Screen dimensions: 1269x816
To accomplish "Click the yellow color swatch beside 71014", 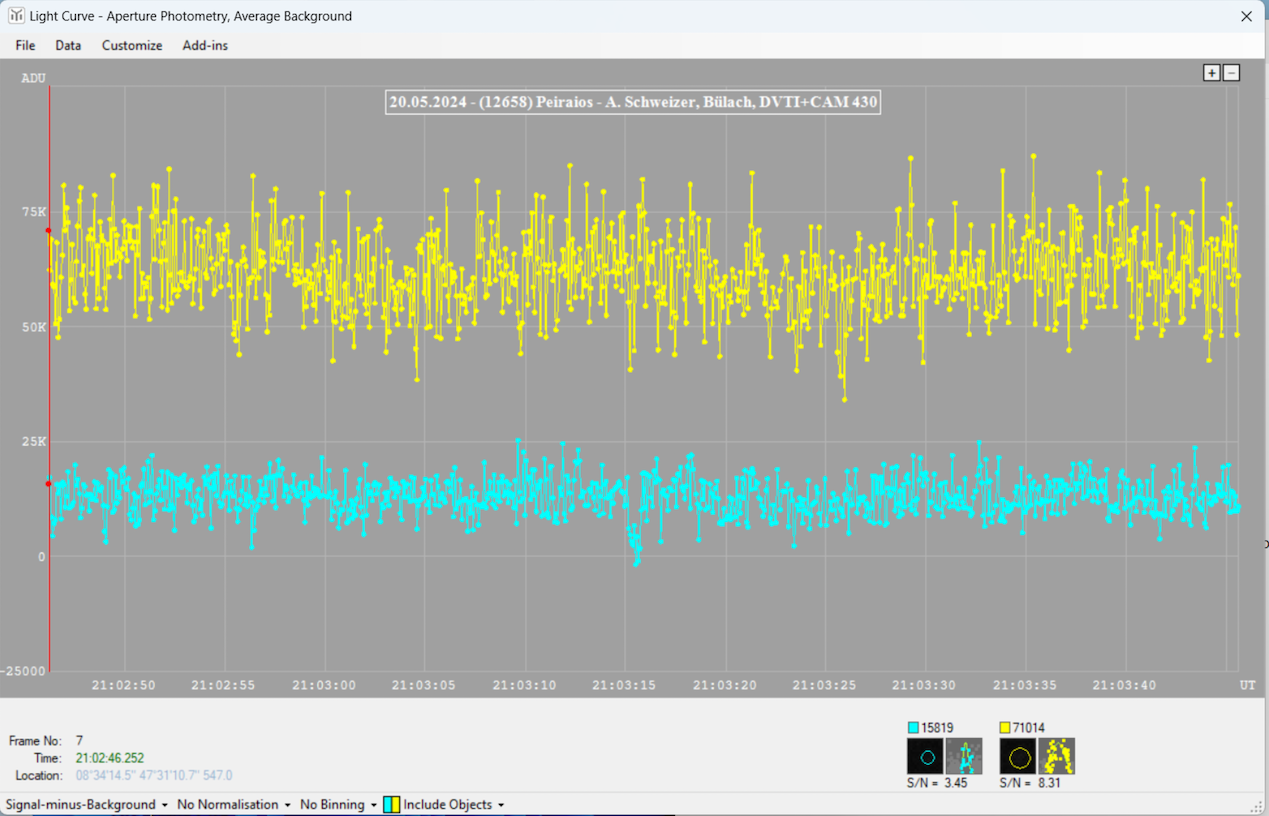I will 1005,728.
